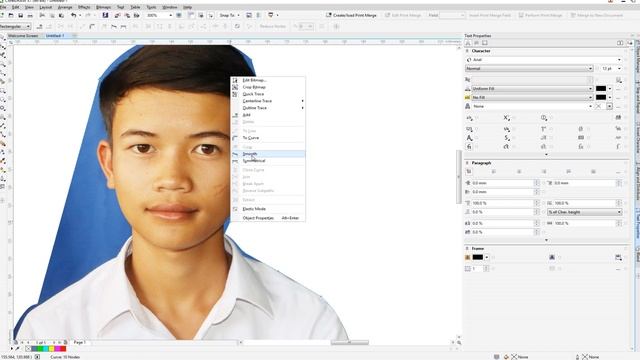This screenshot has width=640, height=360.
Task: Collapse the Frame section
Action: [x=467, y=249]
